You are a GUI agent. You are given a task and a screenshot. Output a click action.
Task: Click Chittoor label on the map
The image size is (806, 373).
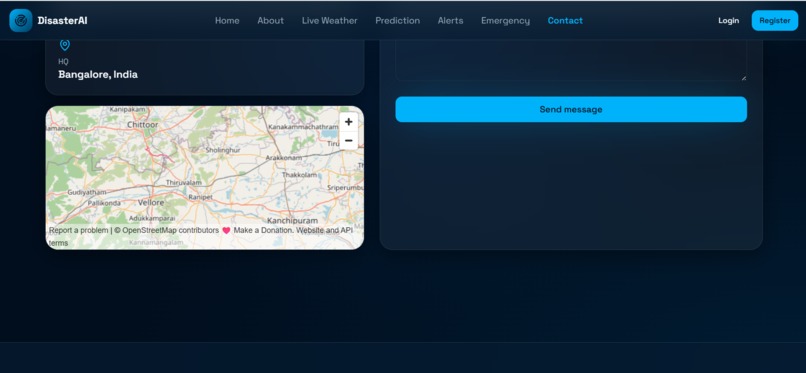[142, 125]
